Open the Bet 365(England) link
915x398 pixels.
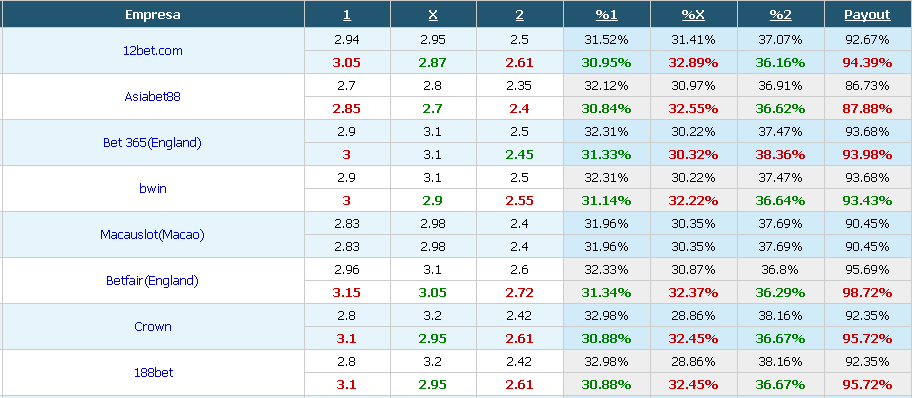pyautogui.click(x=152, y=143)
